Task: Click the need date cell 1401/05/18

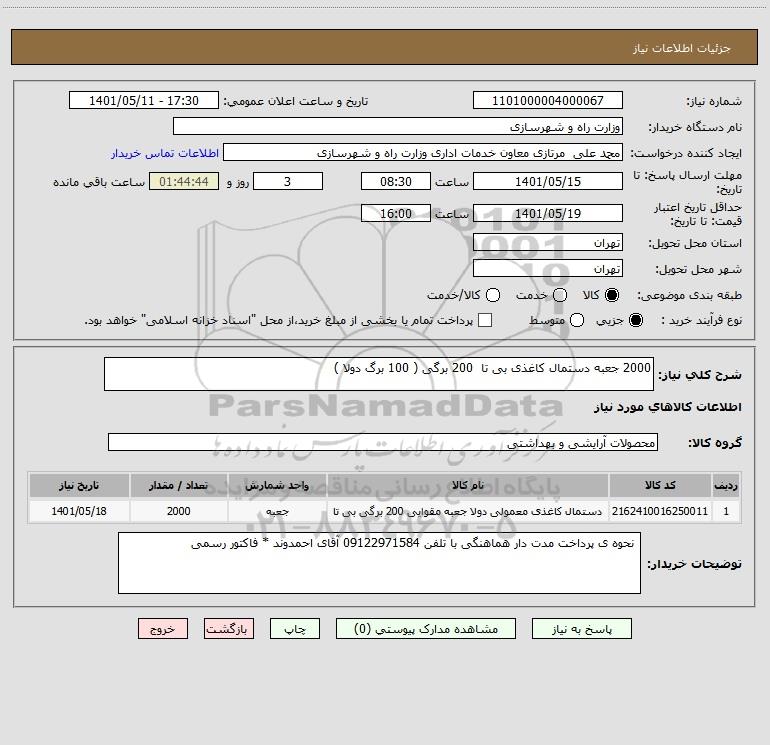Action: (79, 511)
